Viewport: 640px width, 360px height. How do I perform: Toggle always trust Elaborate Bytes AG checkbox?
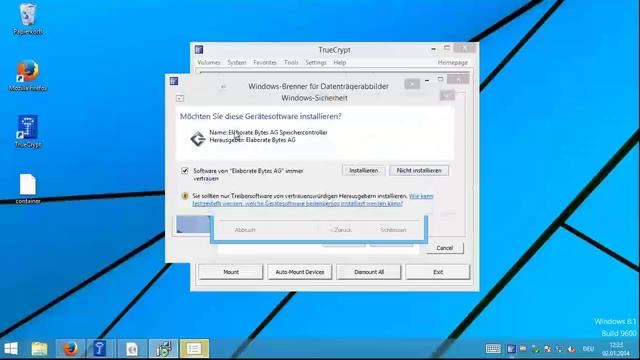click(x=185, y=171)
